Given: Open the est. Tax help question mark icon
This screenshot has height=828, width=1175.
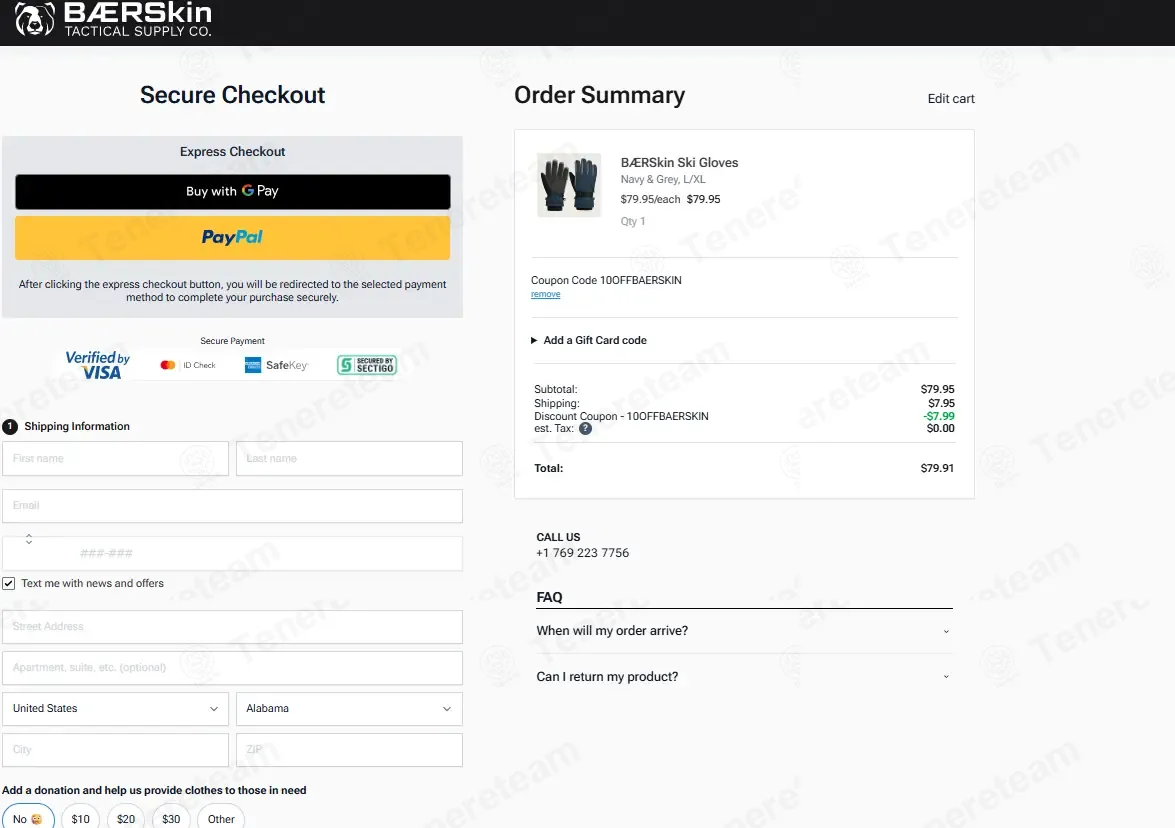Looking at the screenshot, I should coord(585,429).
